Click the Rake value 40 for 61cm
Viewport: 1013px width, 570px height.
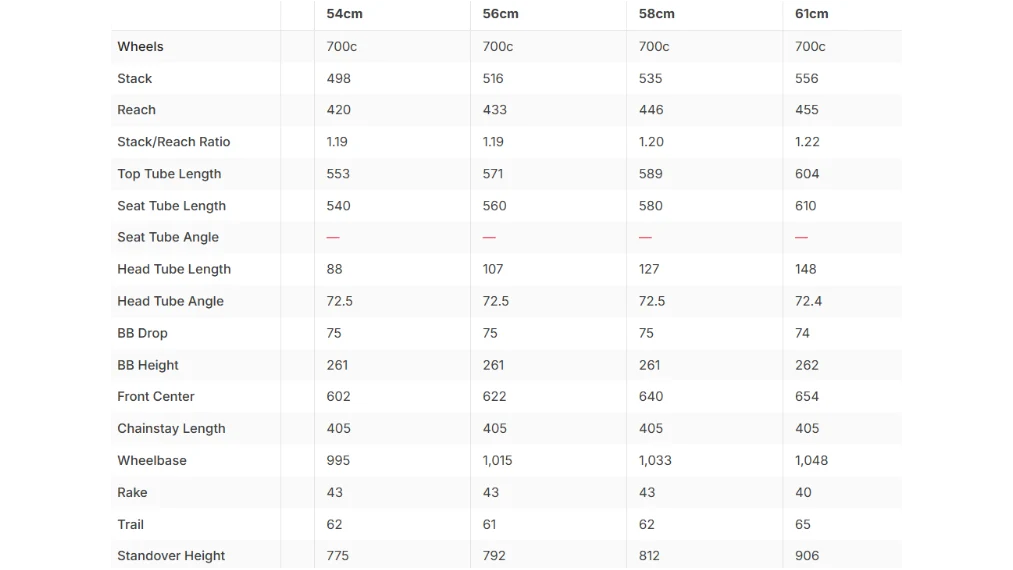[803, 492]
